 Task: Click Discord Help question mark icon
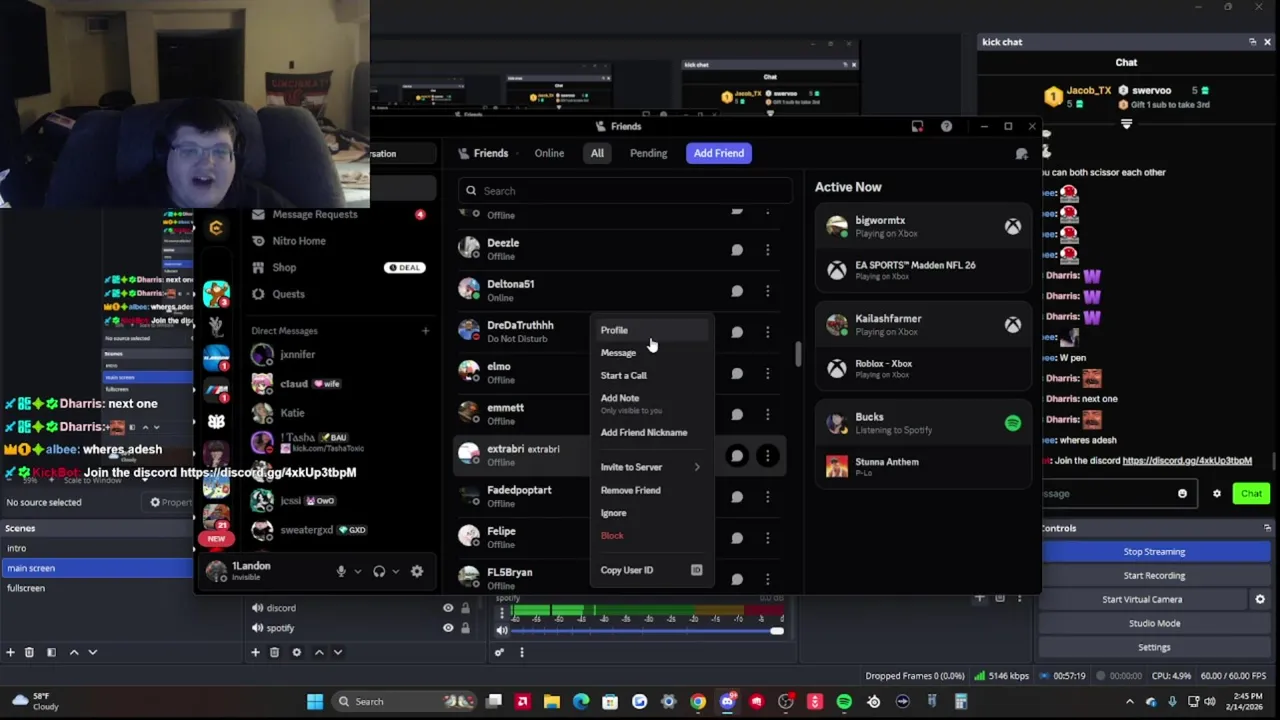pyautogui.click(x=946, y=126)
